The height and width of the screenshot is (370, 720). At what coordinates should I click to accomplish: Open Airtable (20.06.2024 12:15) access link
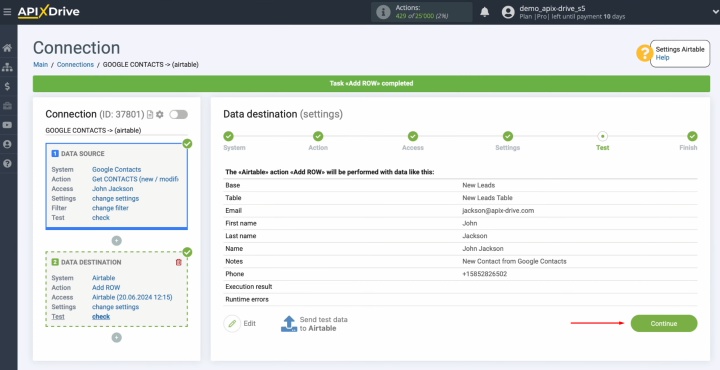pyautogui.click(x=132, y=297)
